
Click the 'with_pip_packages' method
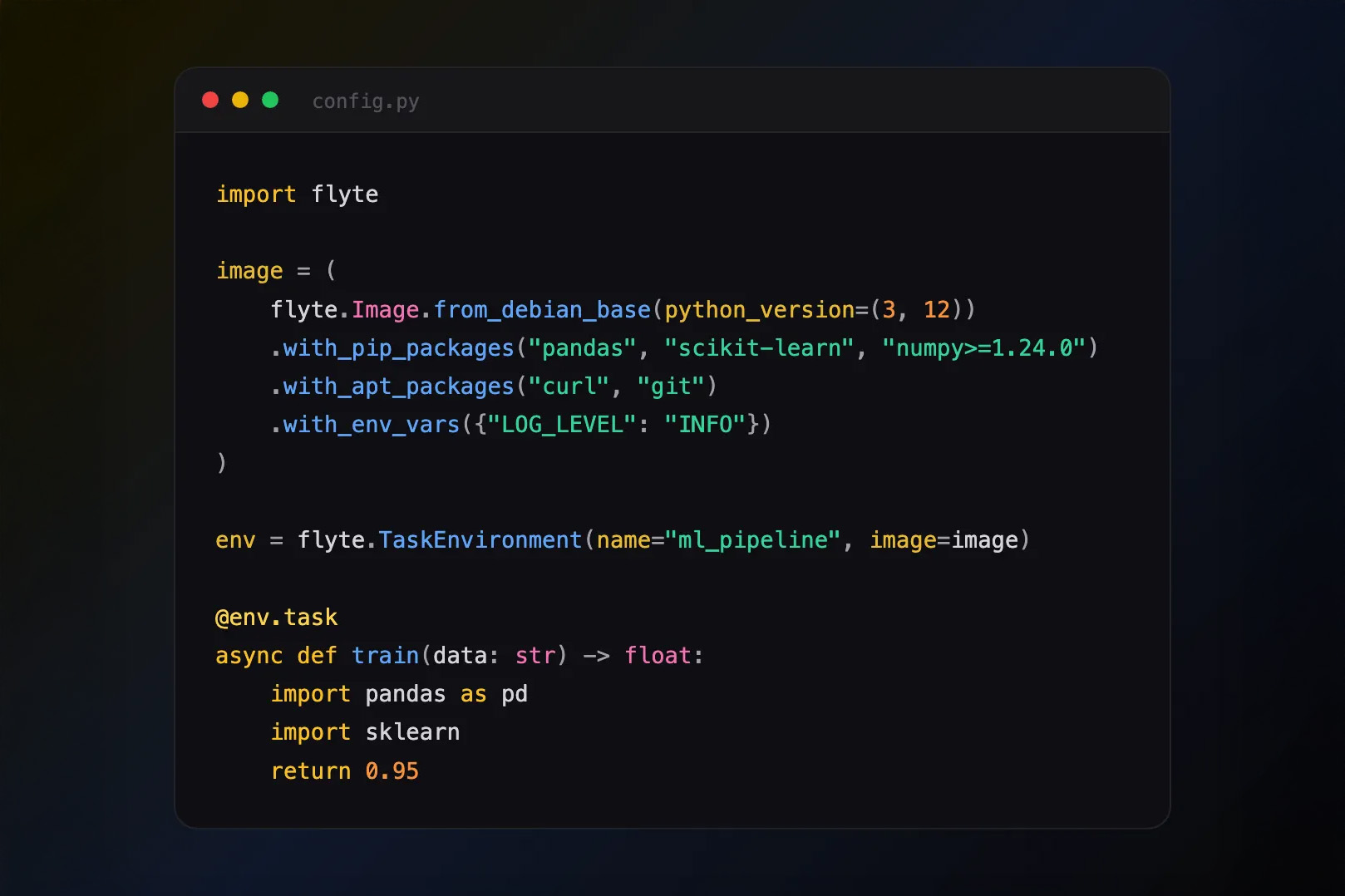(399, 347)
